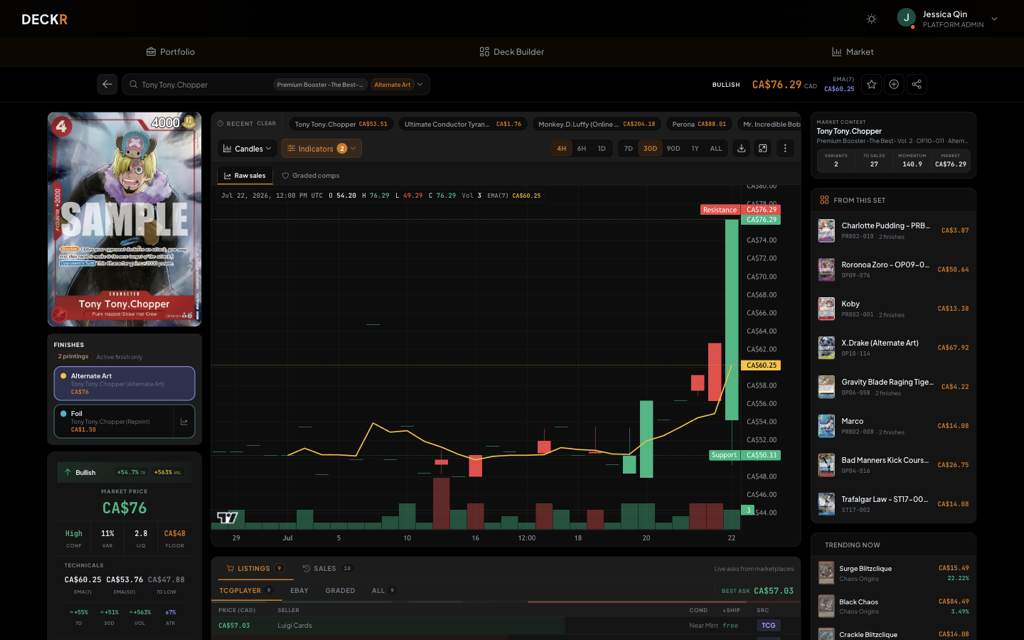Expand chart to fullscreen icon
Viewport: 1024px width, 640px height.
tap(763, 148)
